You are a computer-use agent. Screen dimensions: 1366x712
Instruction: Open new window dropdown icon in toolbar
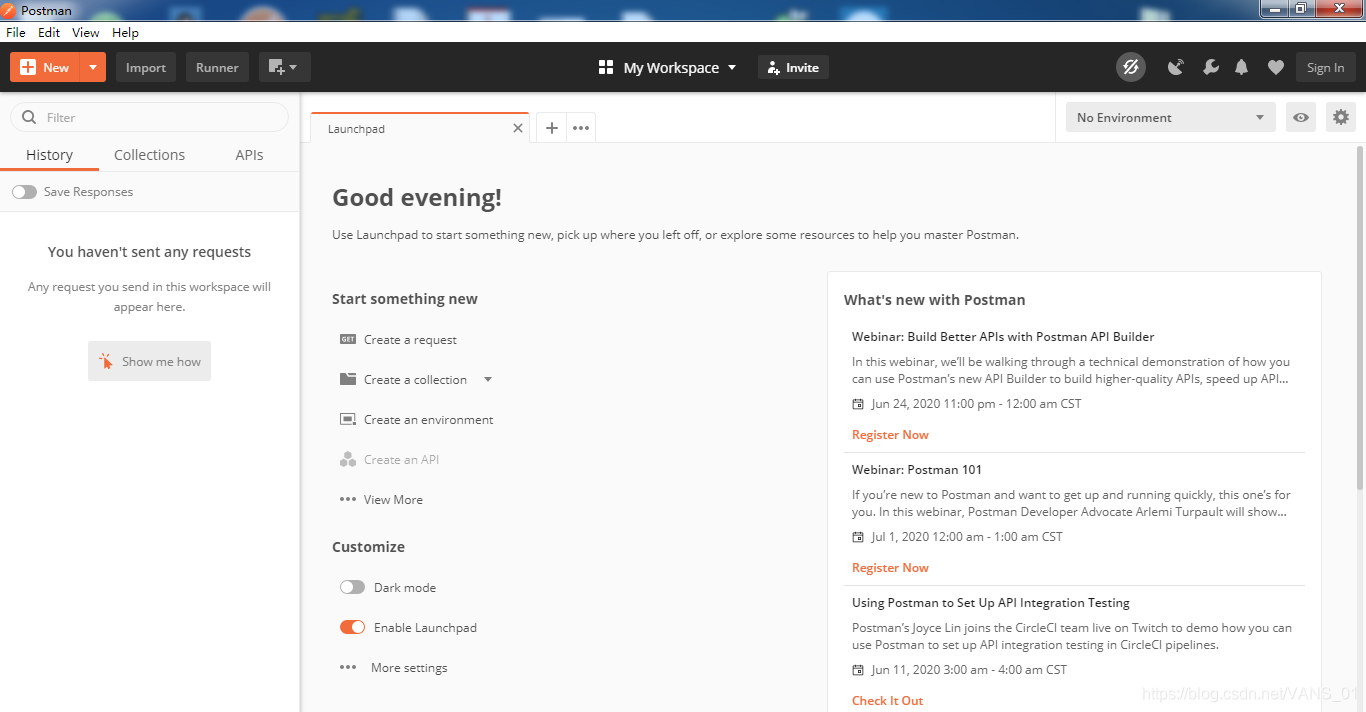[x=284, y=67]
